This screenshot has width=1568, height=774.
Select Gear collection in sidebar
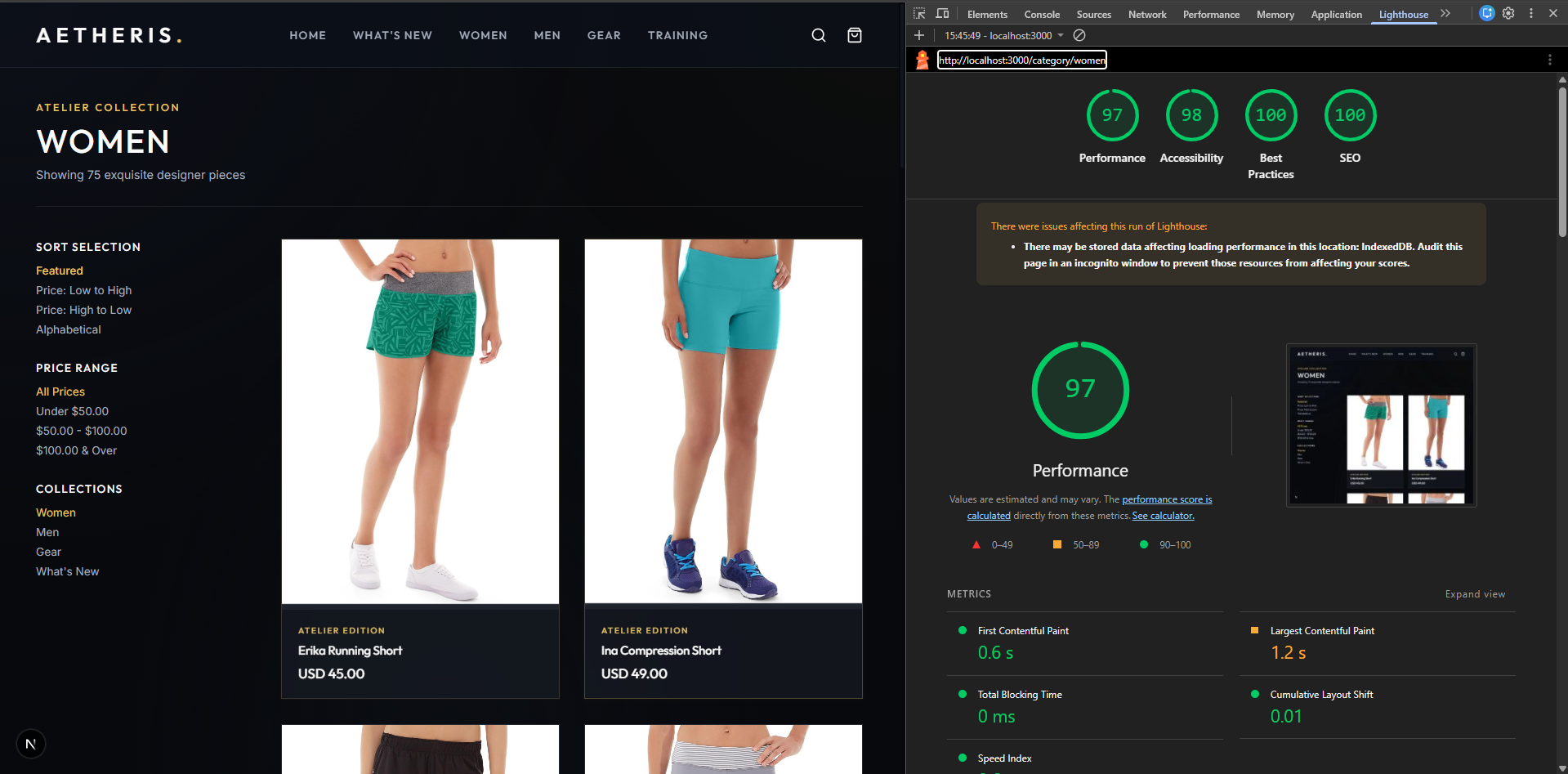(x=48, y=552)
